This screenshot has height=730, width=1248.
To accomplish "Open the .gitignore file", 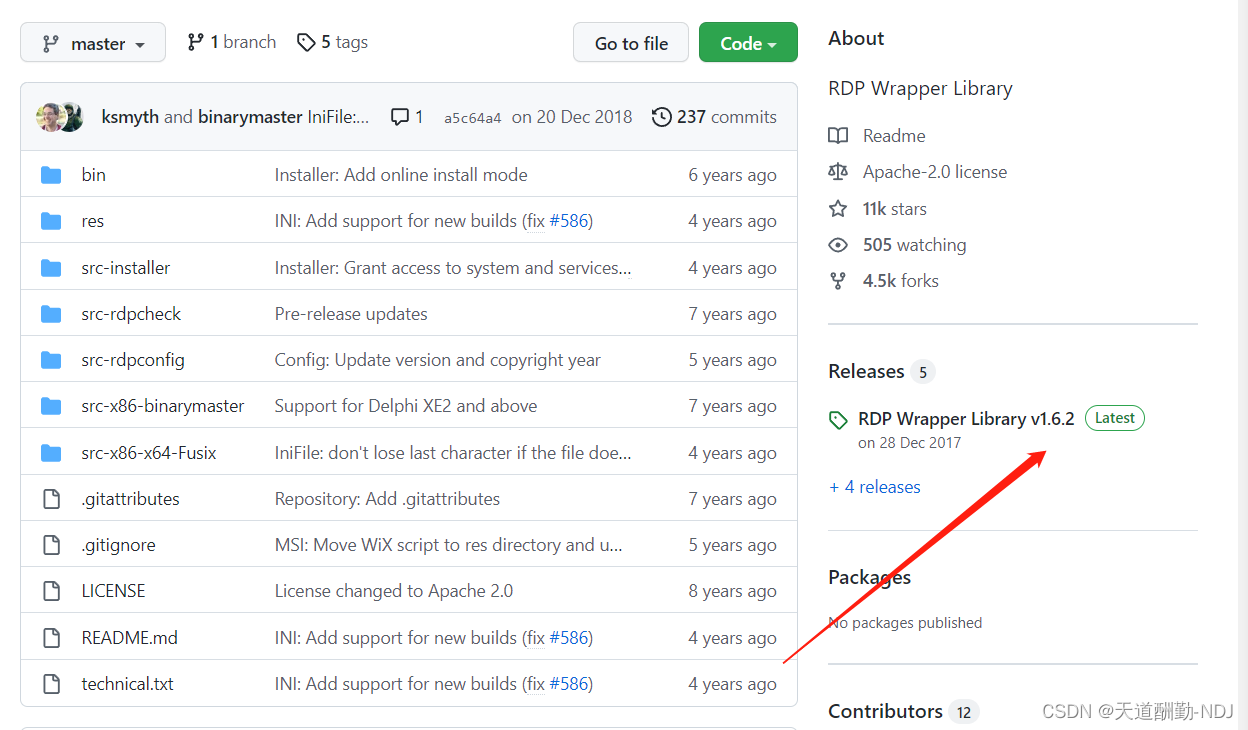I will pyautogui.click(x=118, y=545).
